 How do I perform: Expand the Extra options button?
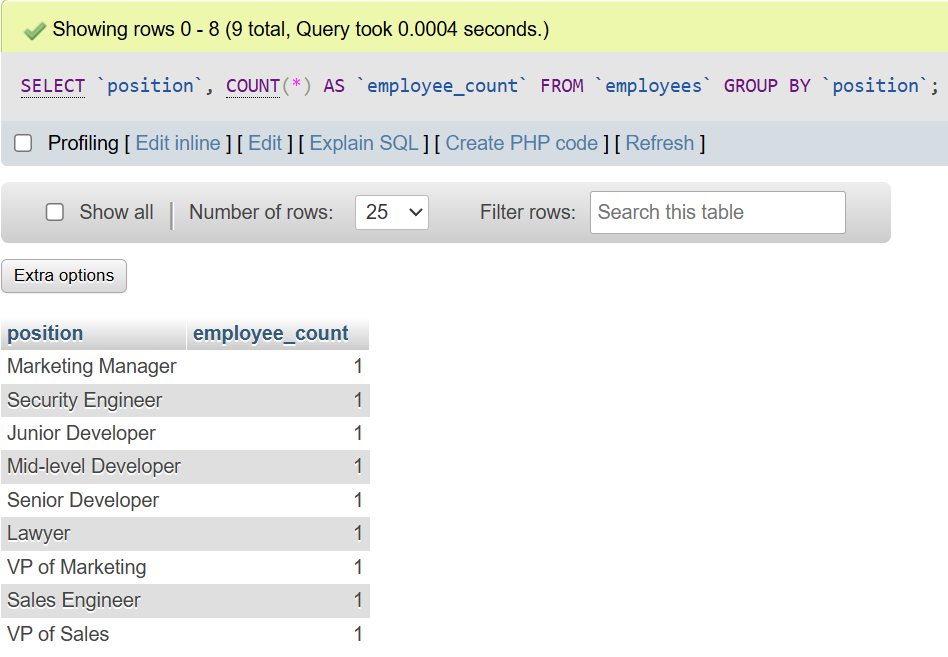click(64, 275)
